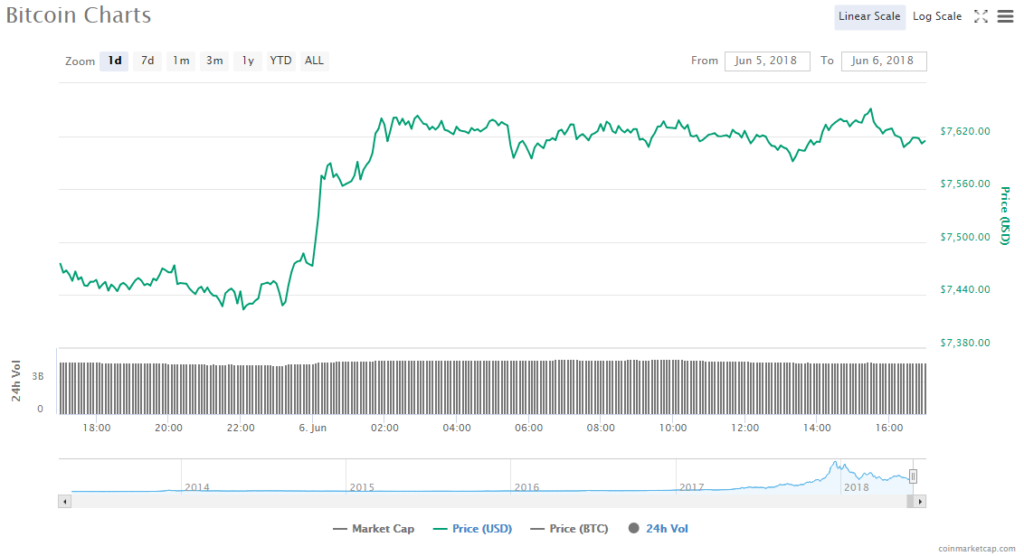Edit the To date field
Screen dimensions: 1024x556
pyautogui.click(x=883, y=61)
